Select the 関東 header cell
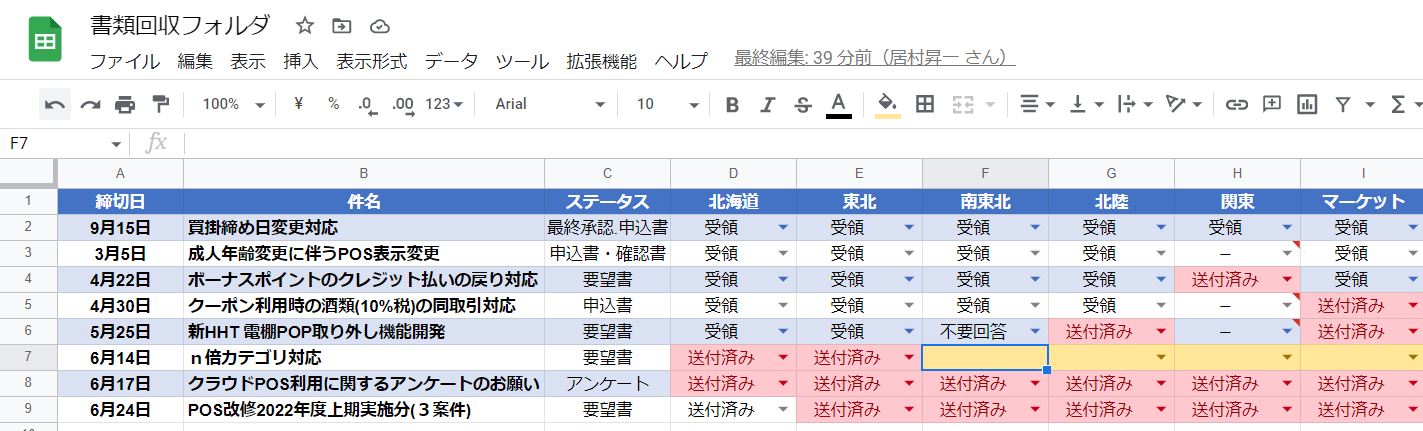 click(1237, 202)
